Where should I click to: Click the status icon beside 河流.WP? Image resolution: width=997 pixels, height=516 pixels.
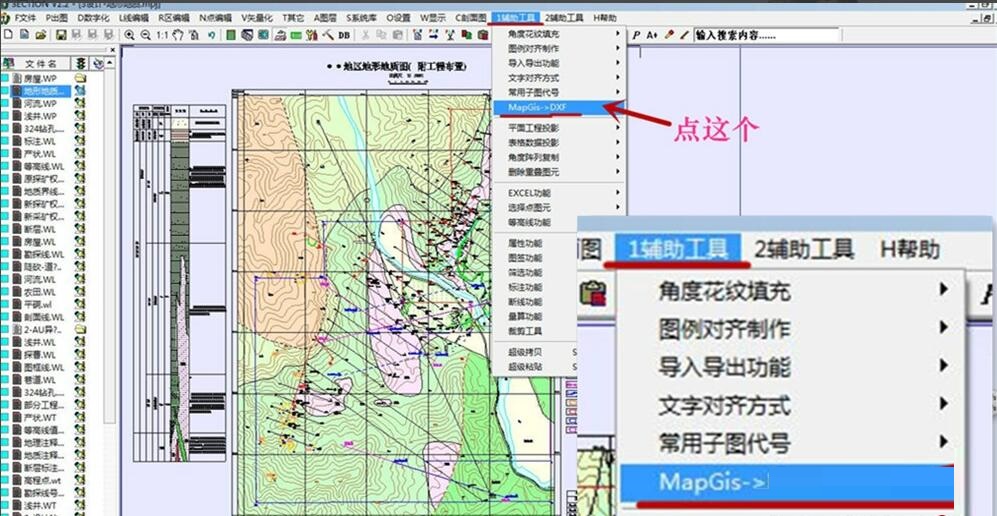click(x=80, y=103)
